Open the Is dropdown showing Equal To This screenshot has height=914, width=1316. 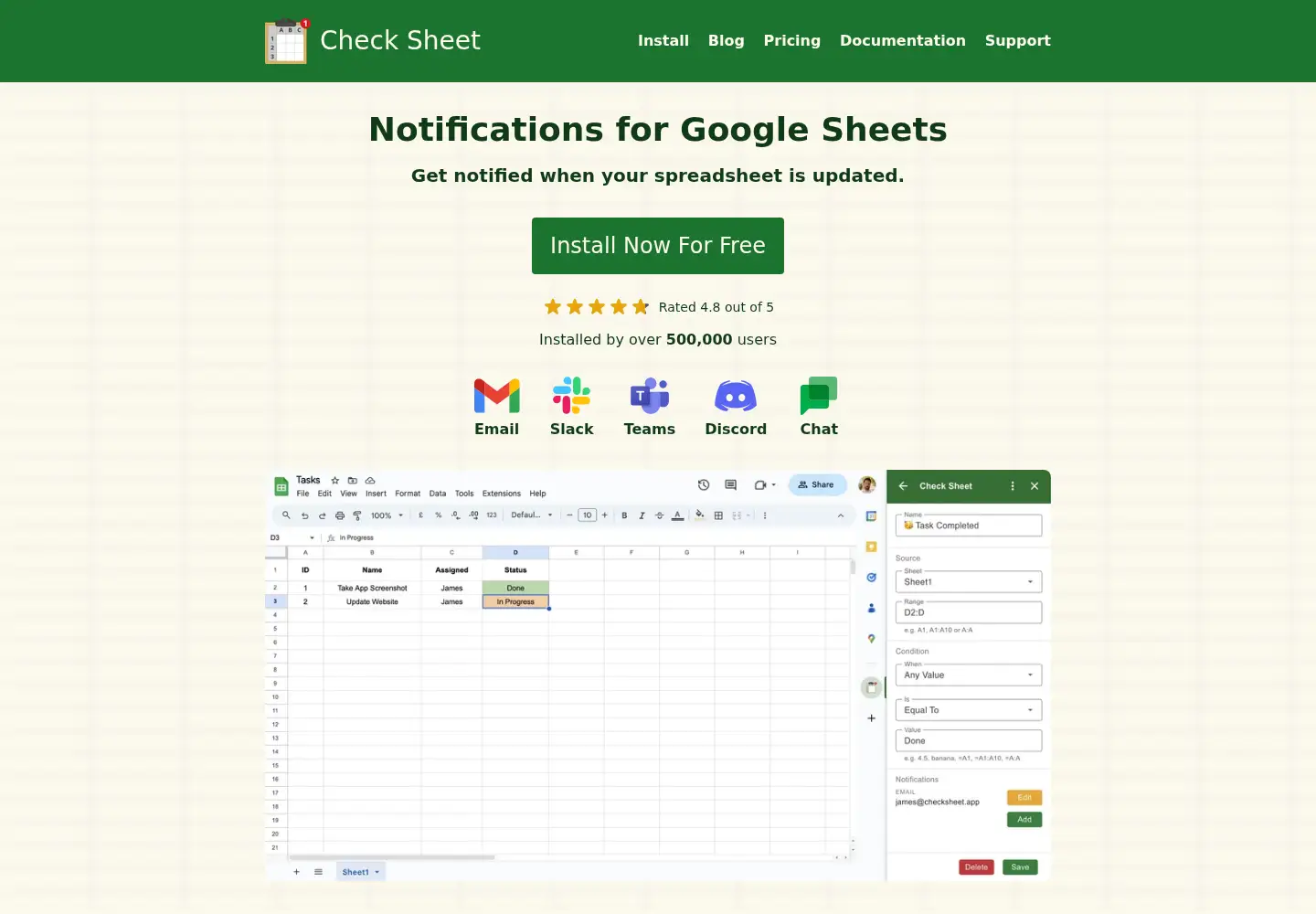pyautogui.click(x=969, y=710)
